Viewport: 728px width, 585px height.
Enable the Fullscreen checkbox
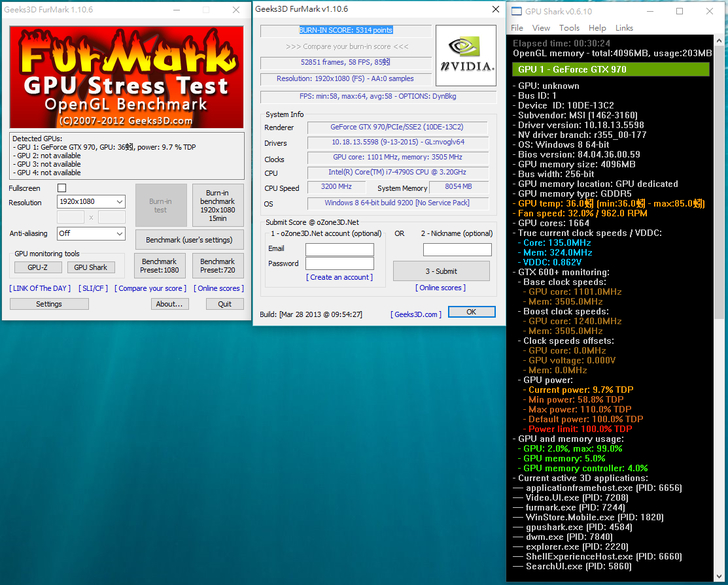[x=62, y=188]
